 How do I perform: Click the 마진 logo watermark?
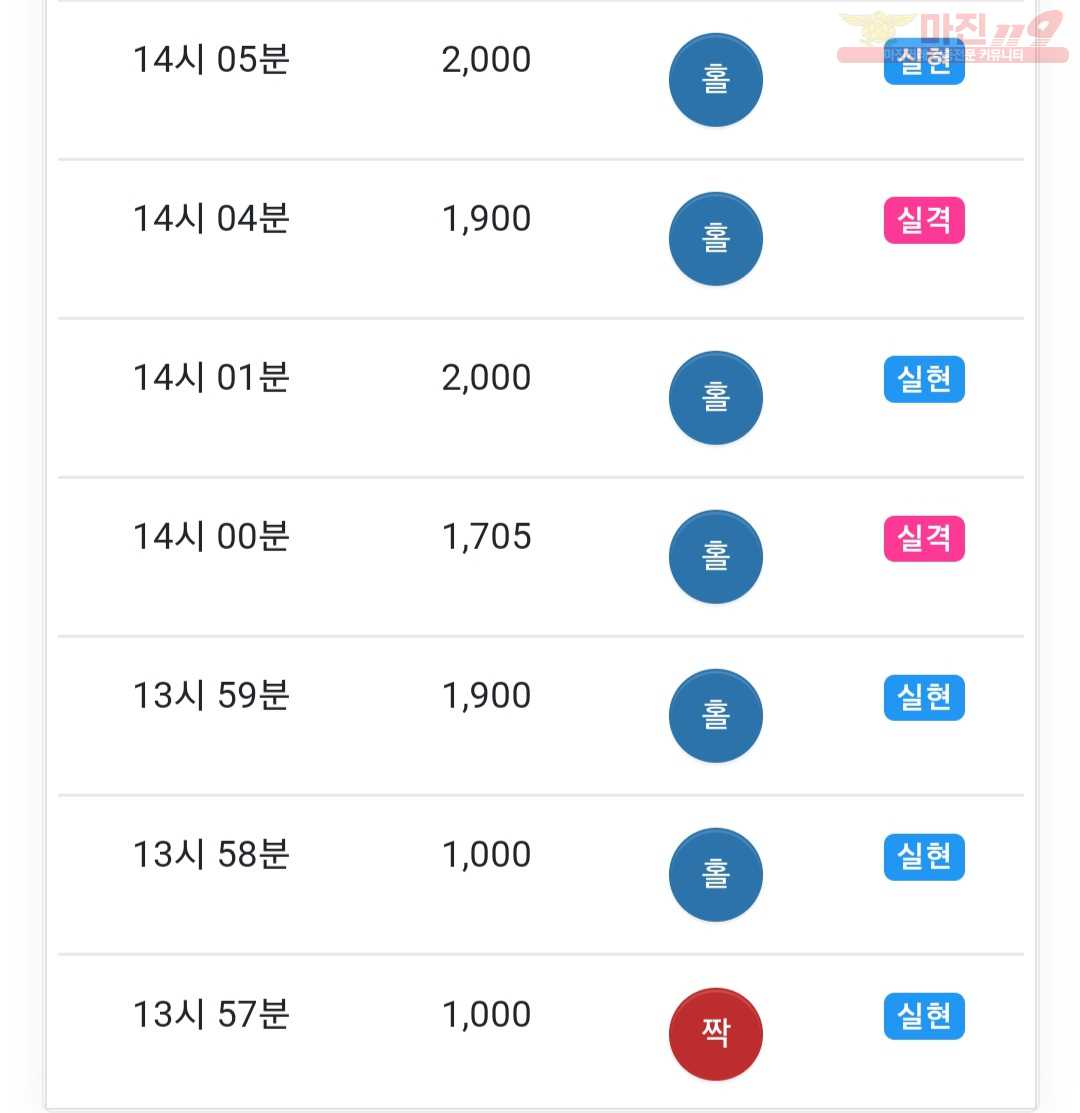click(953, 35)
